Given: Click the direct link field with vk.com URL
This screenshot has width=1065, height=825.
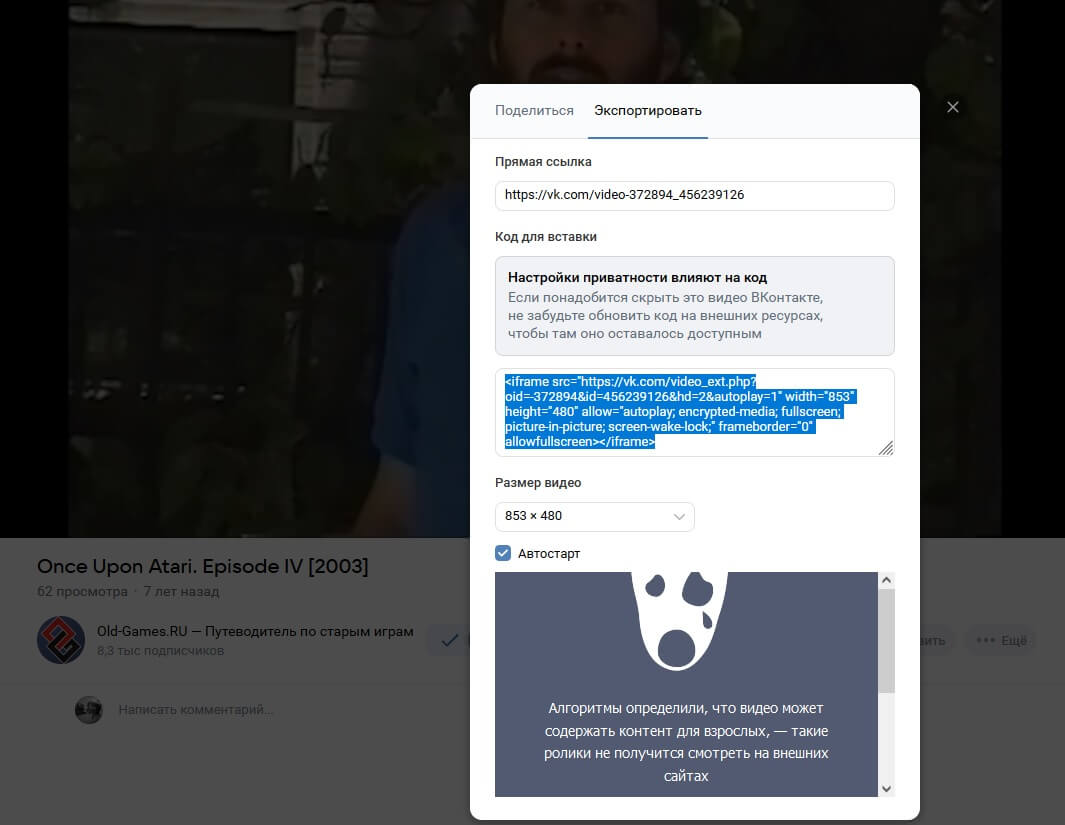Looking at the screenshot, I should [x=694, y=196].
